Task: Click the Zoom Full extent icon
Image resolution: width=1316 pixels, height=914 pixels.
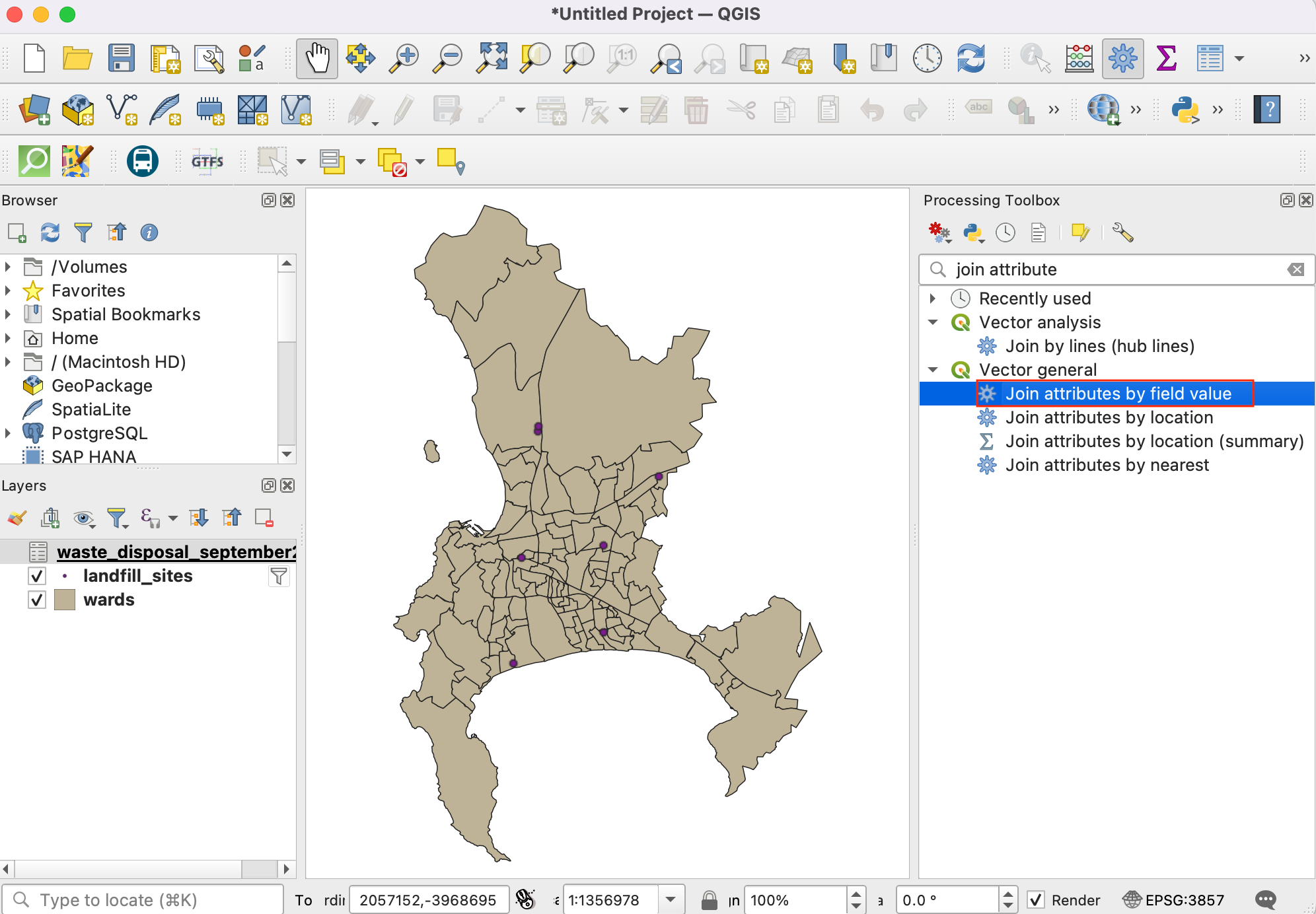Action: [492, 58]
